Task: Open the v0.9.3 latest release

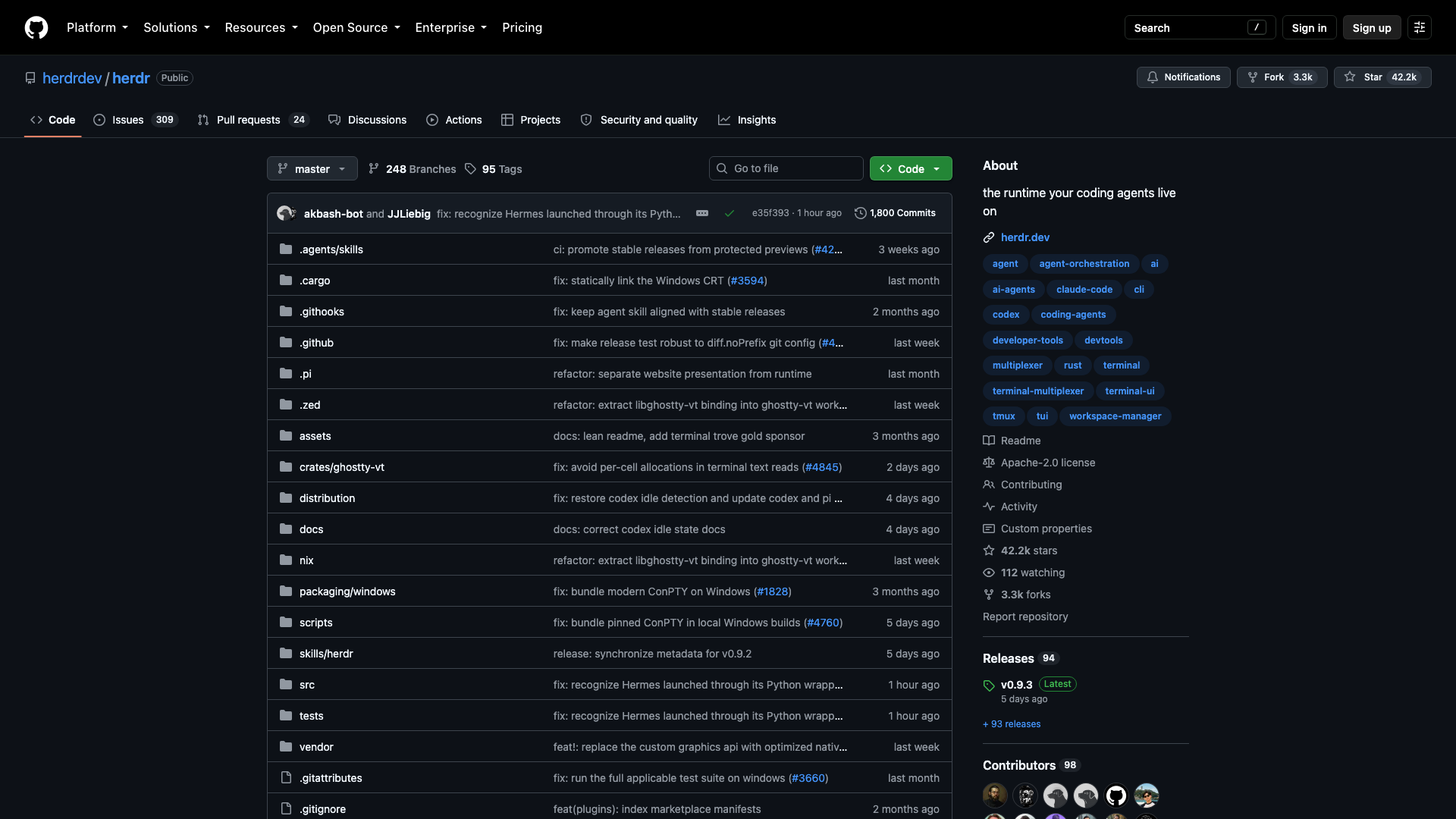Action: pyautogui.click(x=1016, y=685)
